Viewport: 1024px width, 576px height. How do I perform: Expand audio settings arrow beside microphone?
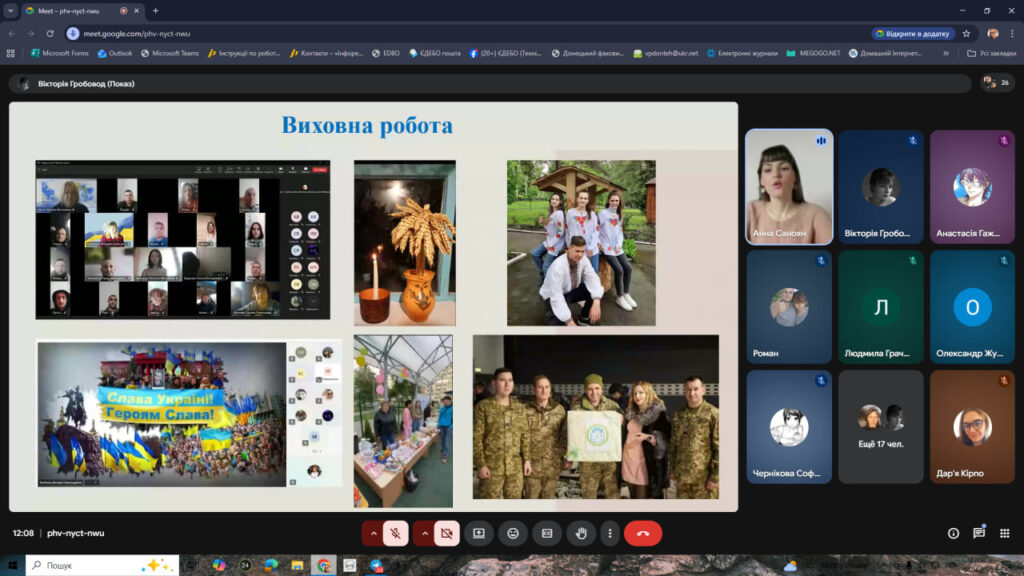coord(373,533)
